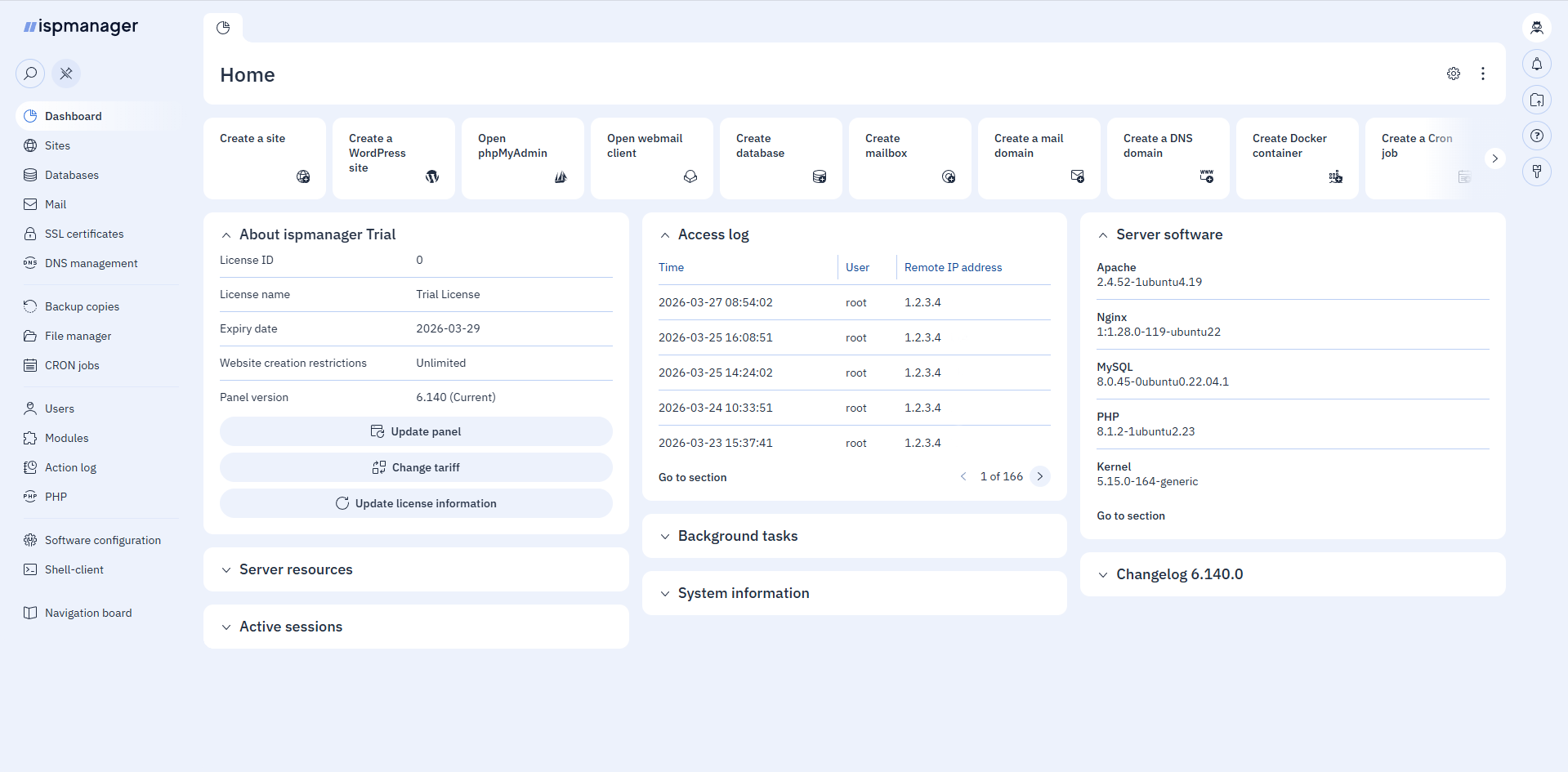Expand the System information panel
The height and width of the screenshot is (772, 1568).
click(665, 594)
